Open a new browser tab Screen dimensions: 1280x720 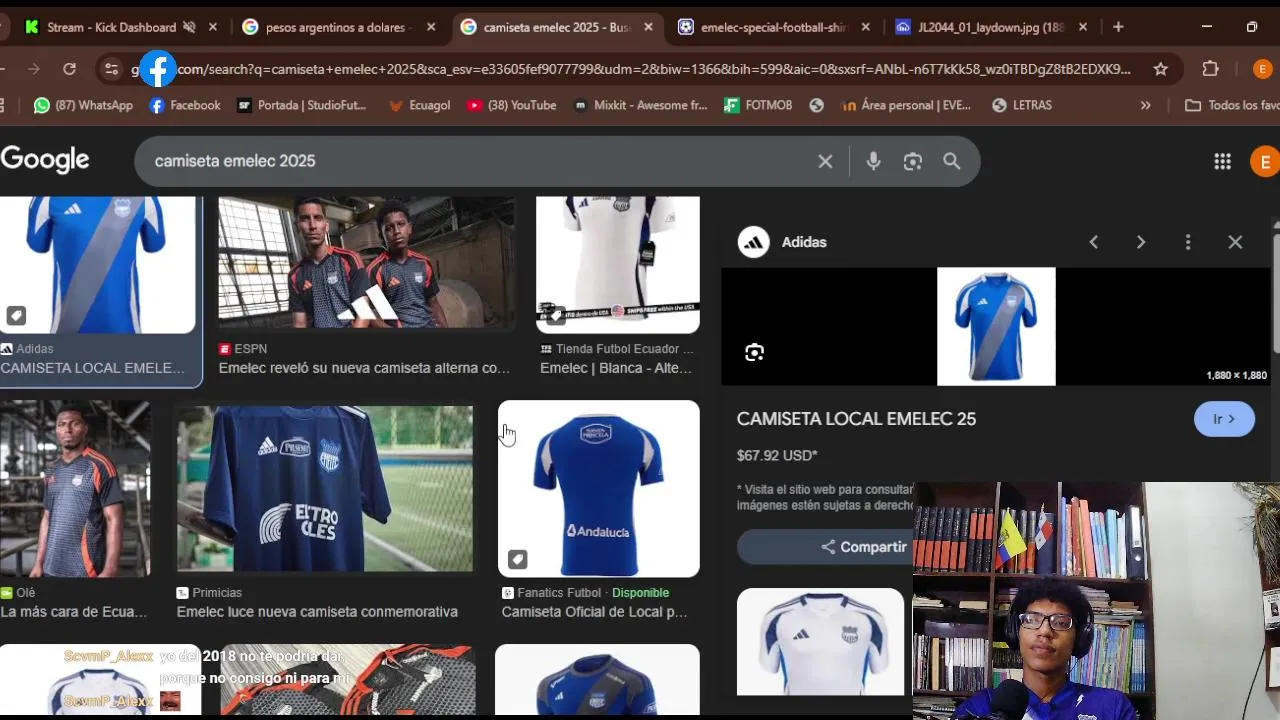click(x=1118, y=27)
